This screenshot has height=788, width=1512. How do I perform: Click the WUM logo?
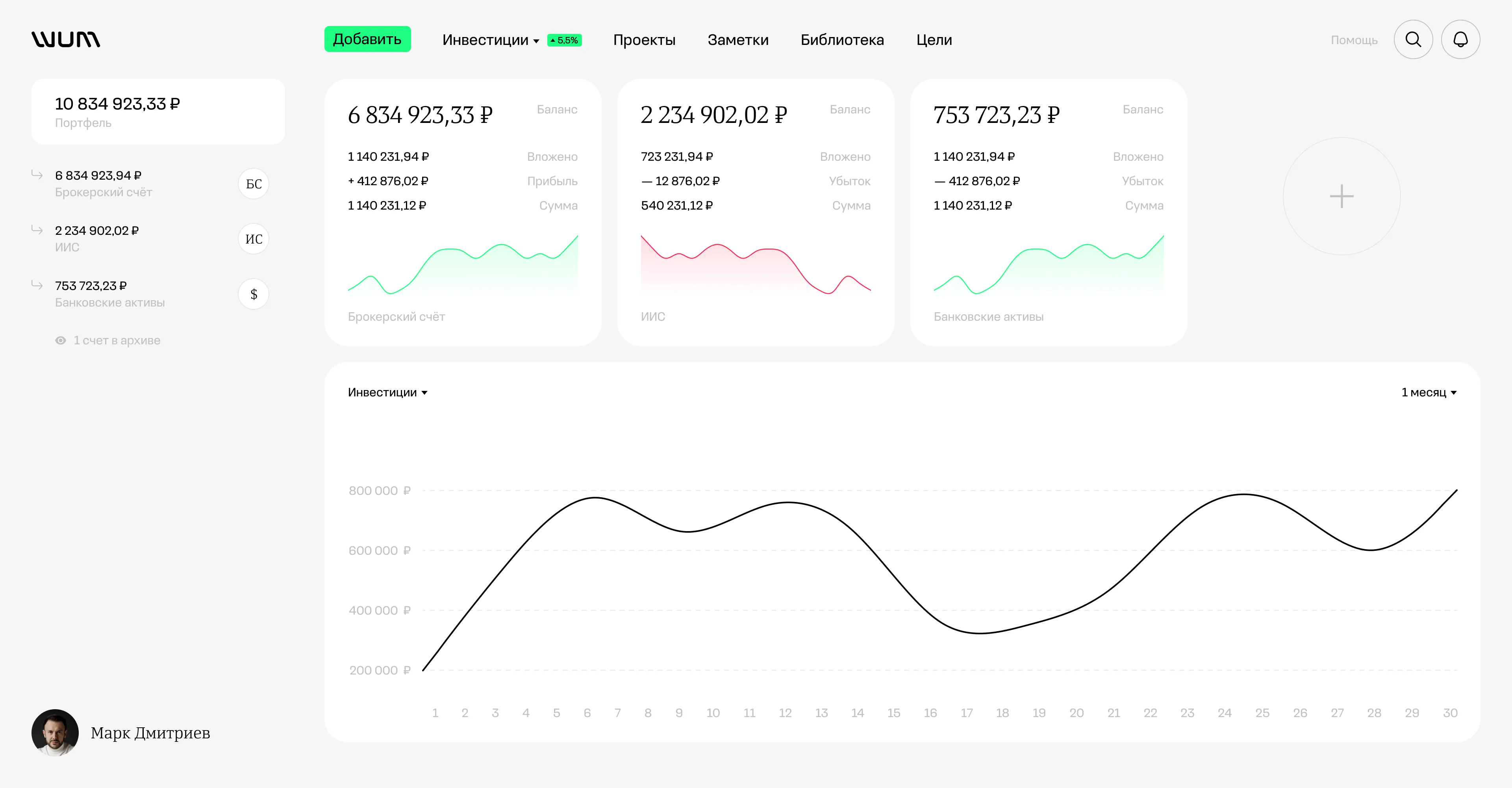66,39
